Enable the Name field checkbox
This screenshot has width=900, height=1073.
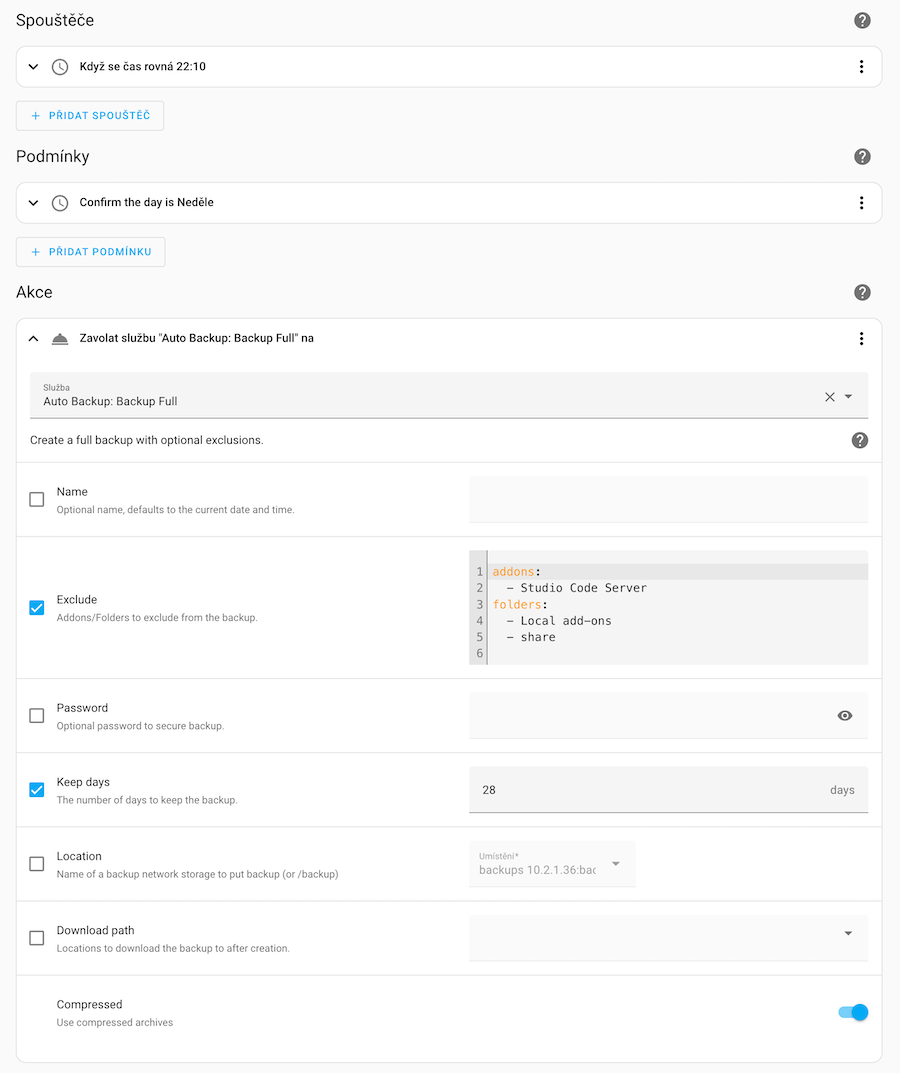point(36,499)
